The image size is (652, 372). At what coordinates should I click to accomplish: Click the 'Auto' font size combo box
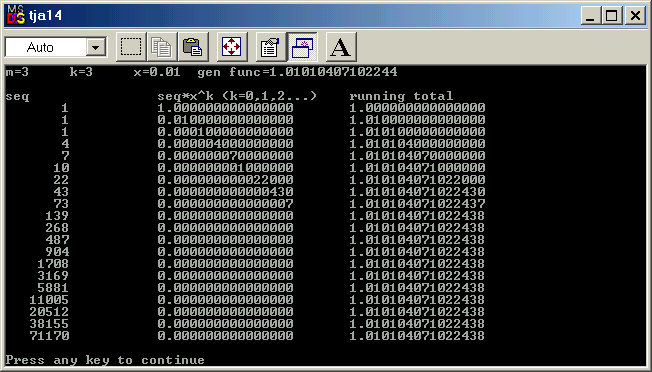[x=56, y=47]
